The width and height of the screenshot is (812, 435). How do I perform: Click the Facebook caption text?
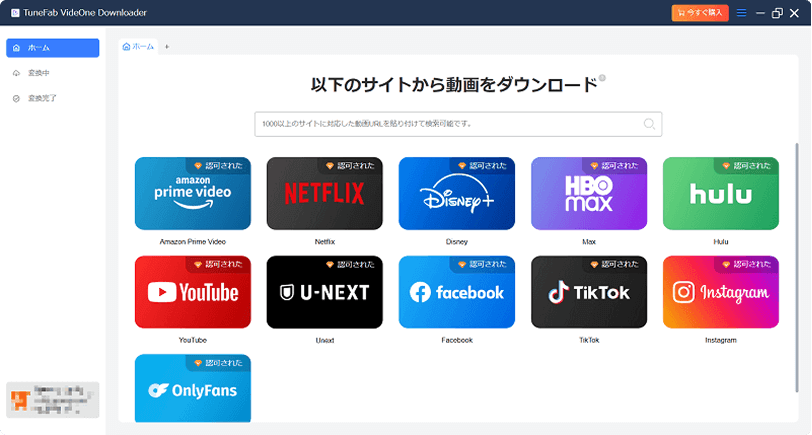457,340
